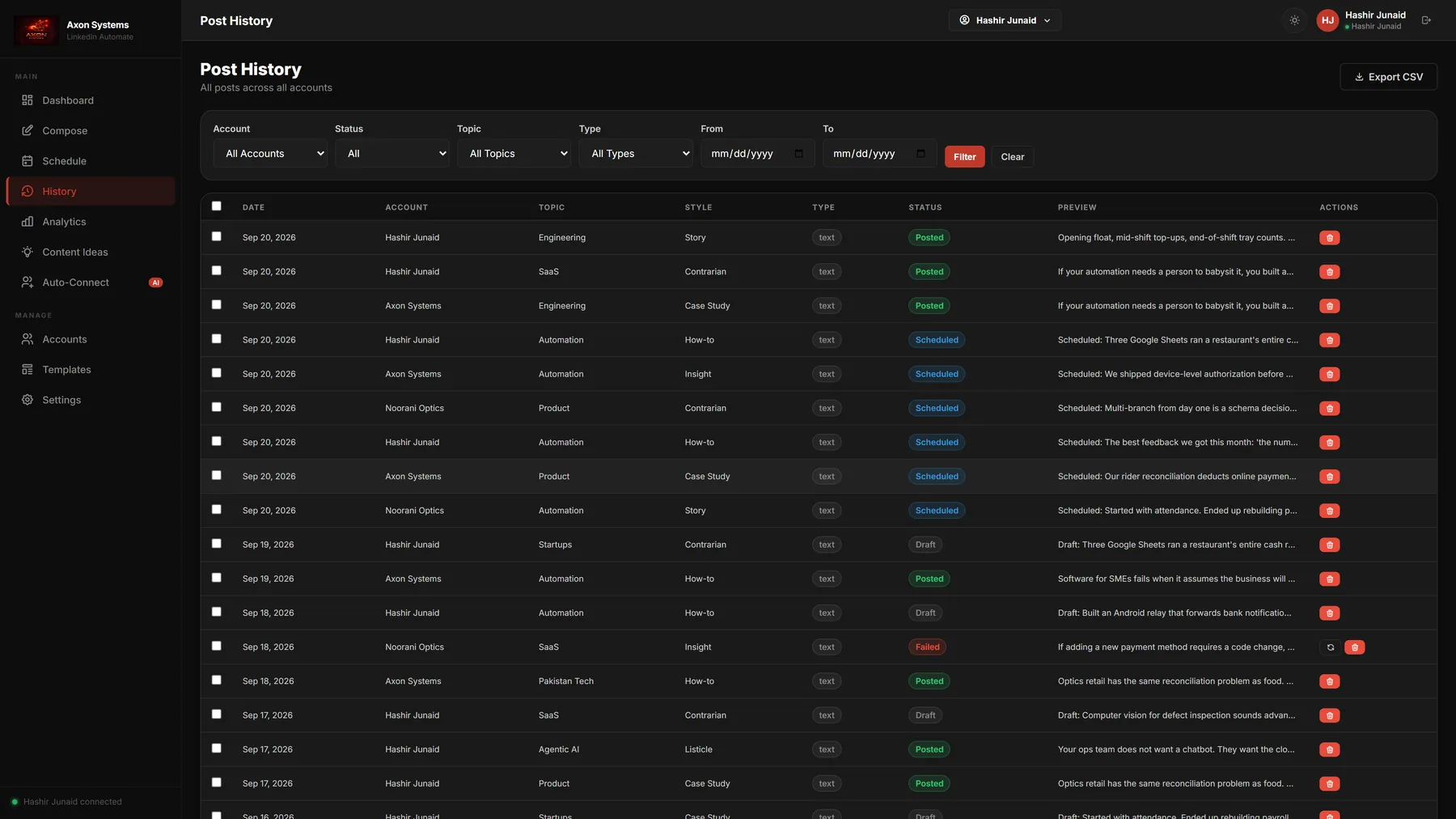This screenshot has width=1456, height=819.
Task: Delete the Startups Contrarian Draft post
Action: tap(1329, 545)
